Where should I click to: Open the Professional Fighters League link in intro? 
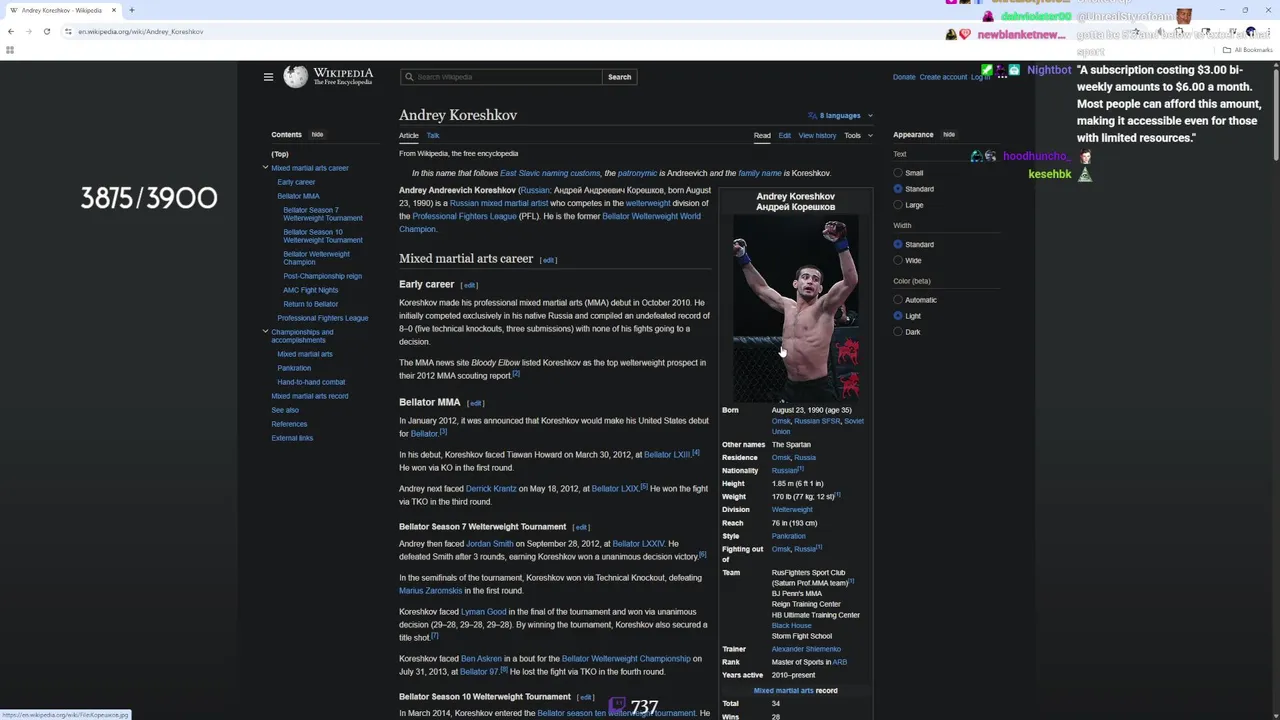pyautogui.click(x=465, y=216)
